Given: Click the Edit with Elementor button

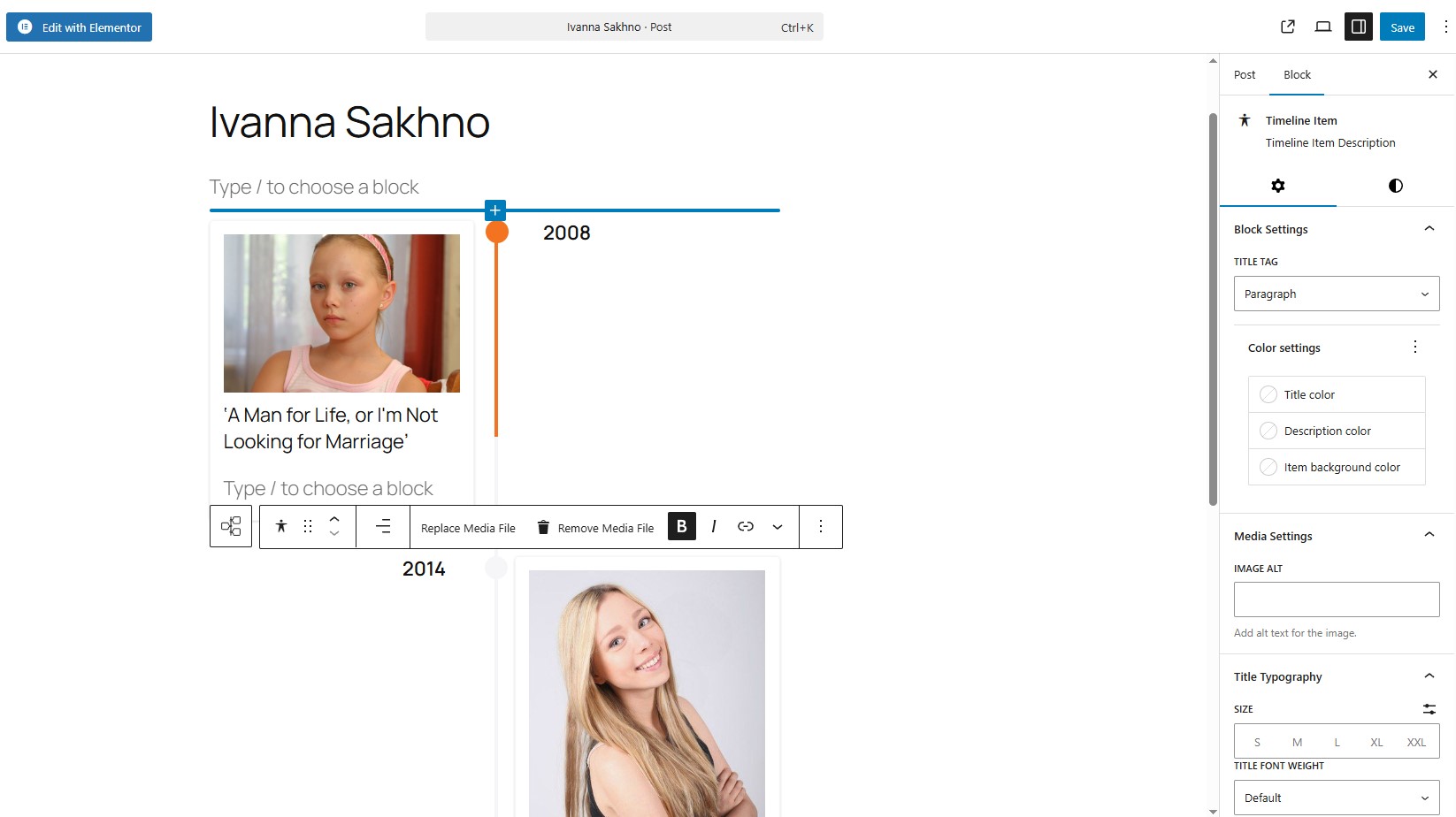Looking at the screenshot, I should (x=79, y=27).
